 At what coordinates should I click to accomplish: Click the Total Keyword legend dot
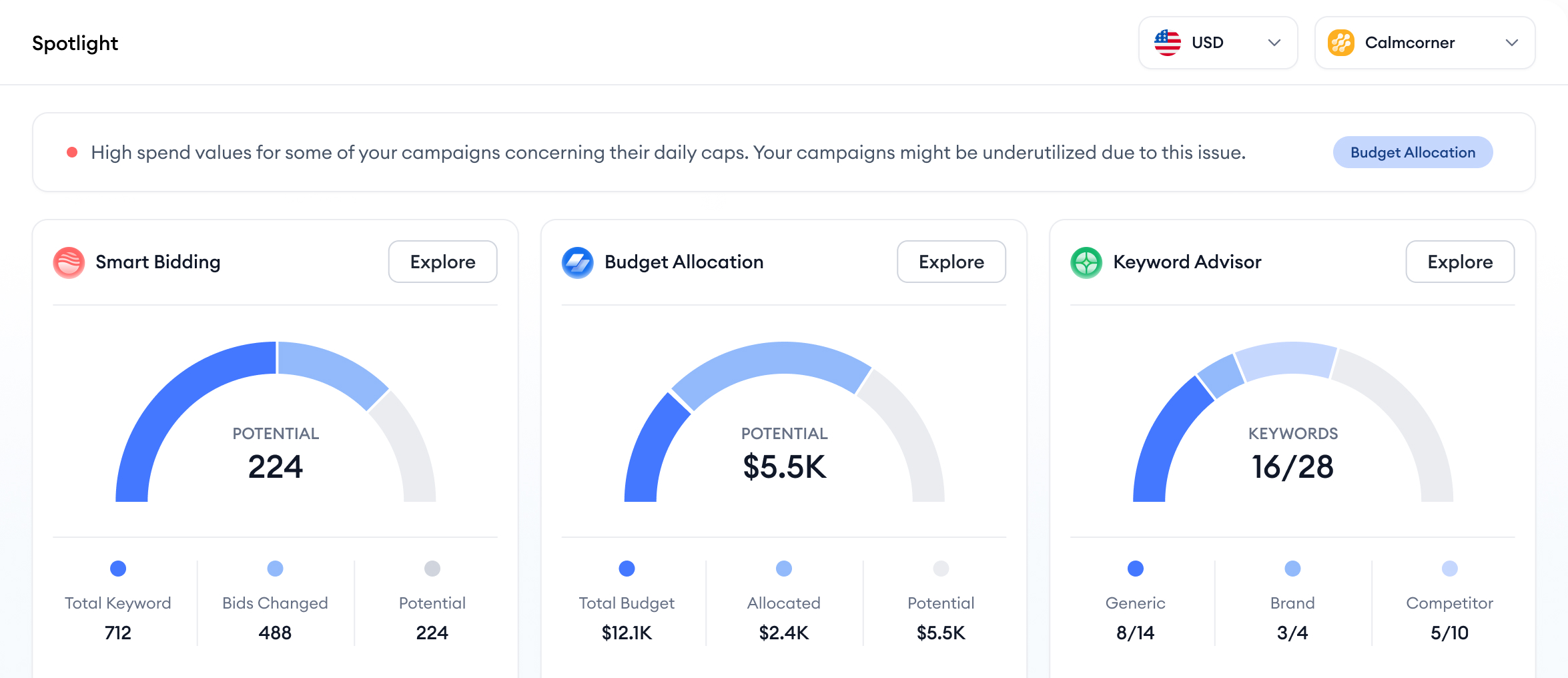pyautogui.click(x=118, y=569)
